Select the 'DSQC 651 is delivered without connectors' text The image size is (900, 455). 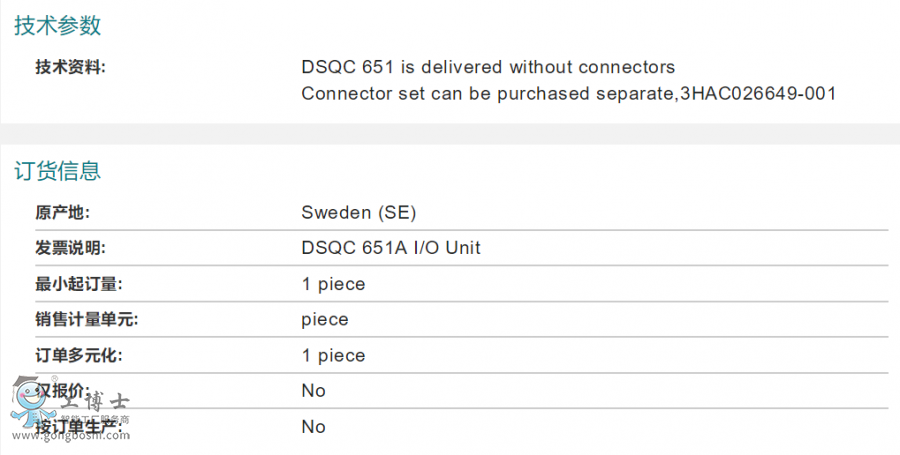tap(488, 67)
